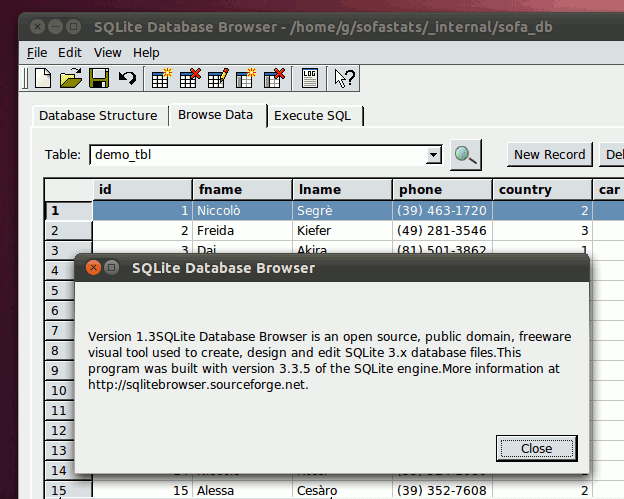Screen dimensions: 624x499
Task: Click the cell containing Alessa
Action: tap(242, 490)
